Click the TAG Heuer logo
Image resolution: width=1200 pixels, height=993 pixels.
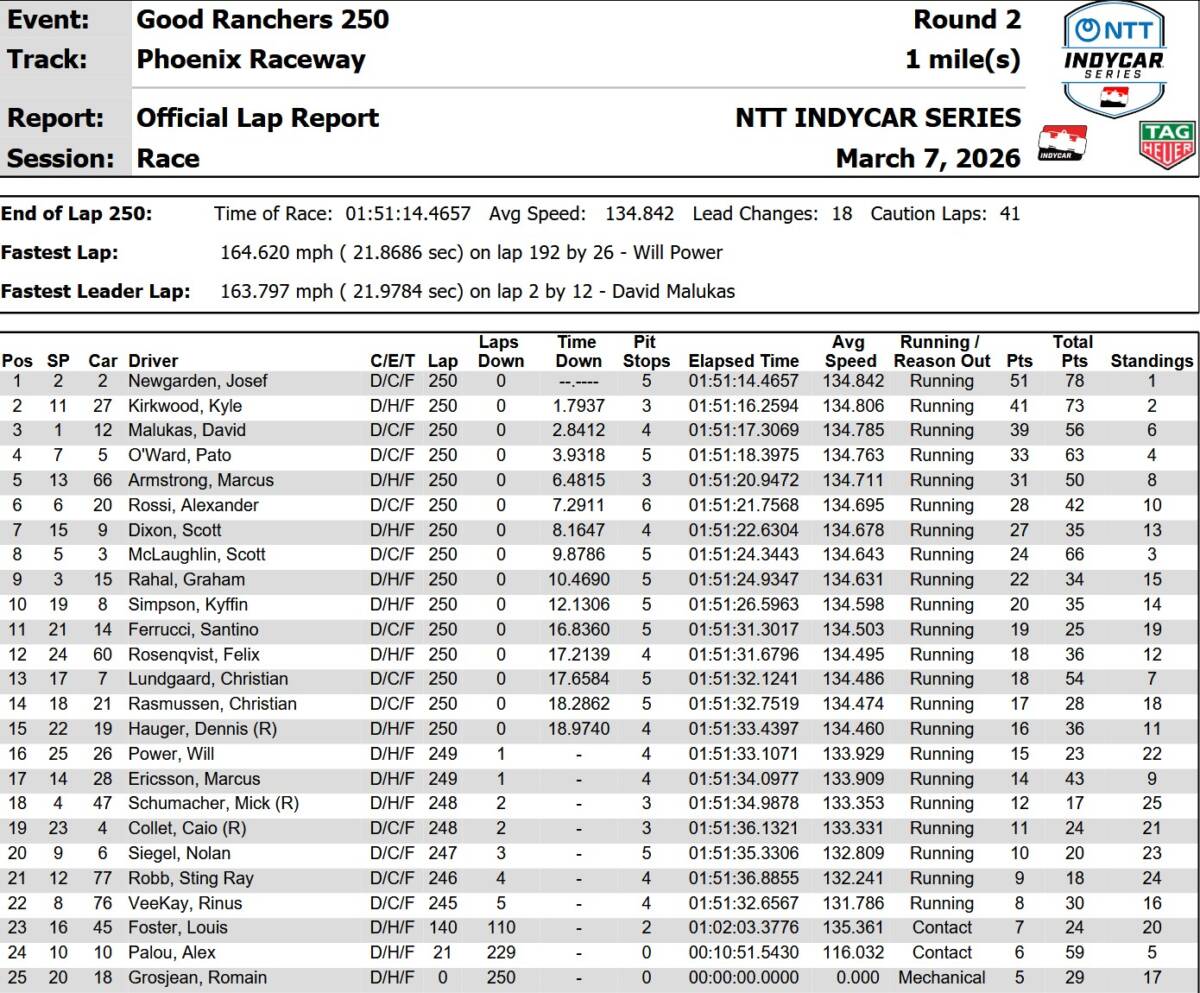[1167, 144]
